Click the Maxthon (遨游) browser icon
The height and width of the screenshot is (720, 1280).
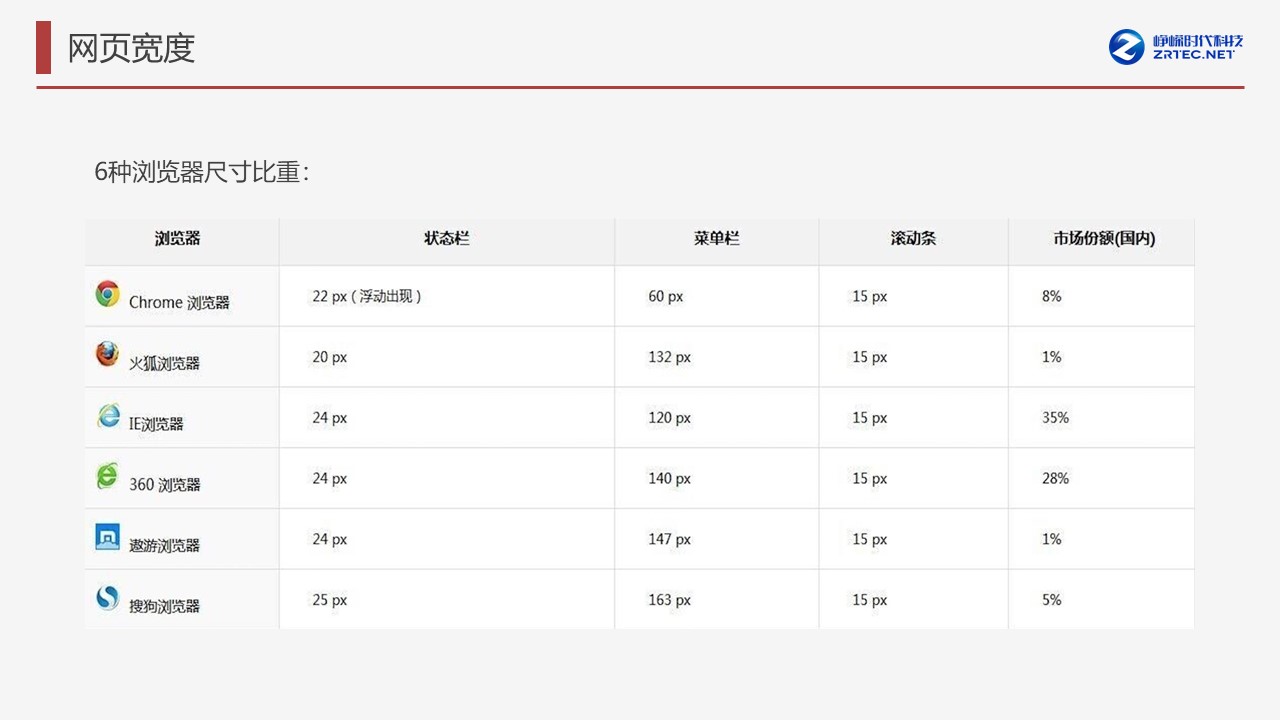click(x=107, y=537)
